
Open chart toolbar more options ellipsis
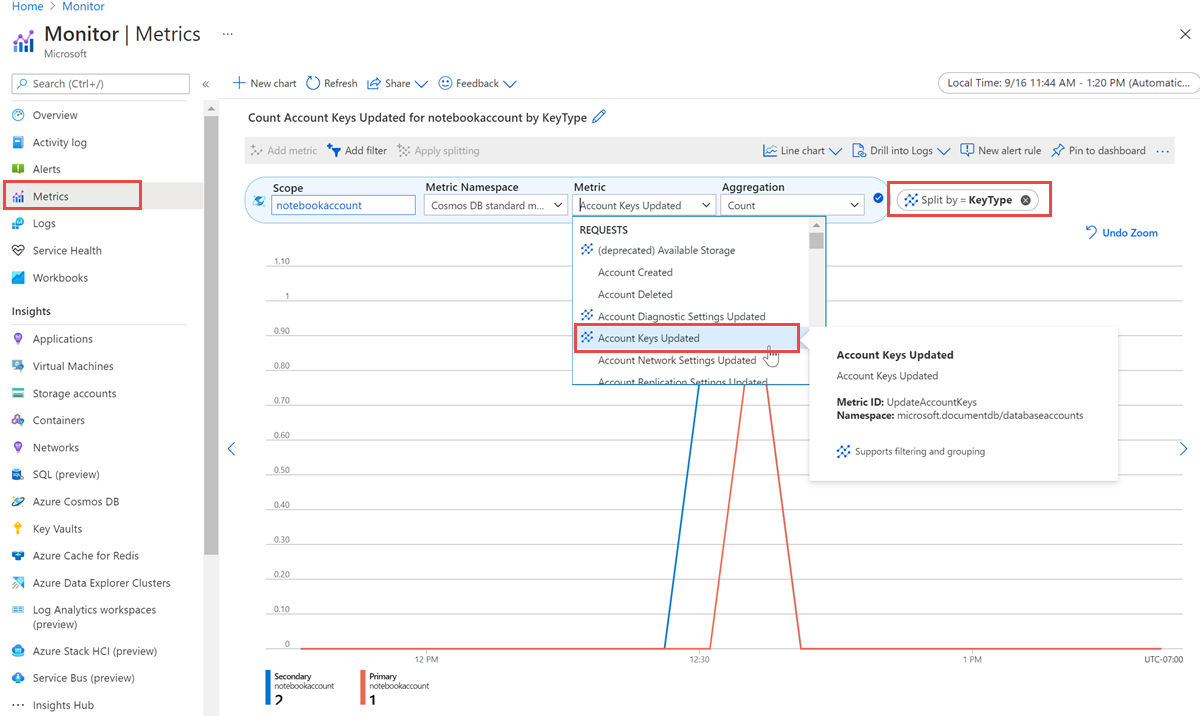click(x=1162, y=151)
